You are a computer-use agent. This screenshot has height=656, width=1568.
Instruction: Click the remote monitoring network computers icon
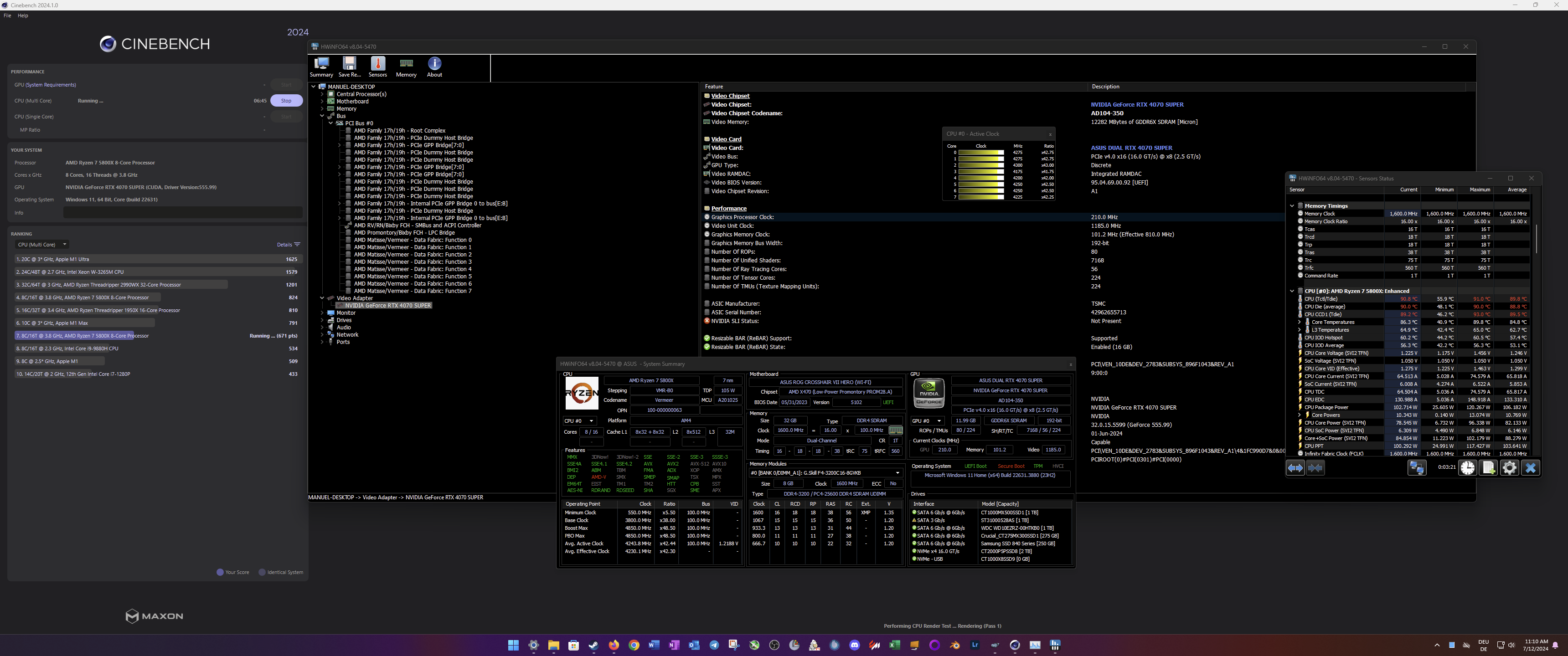[1416, 467]
